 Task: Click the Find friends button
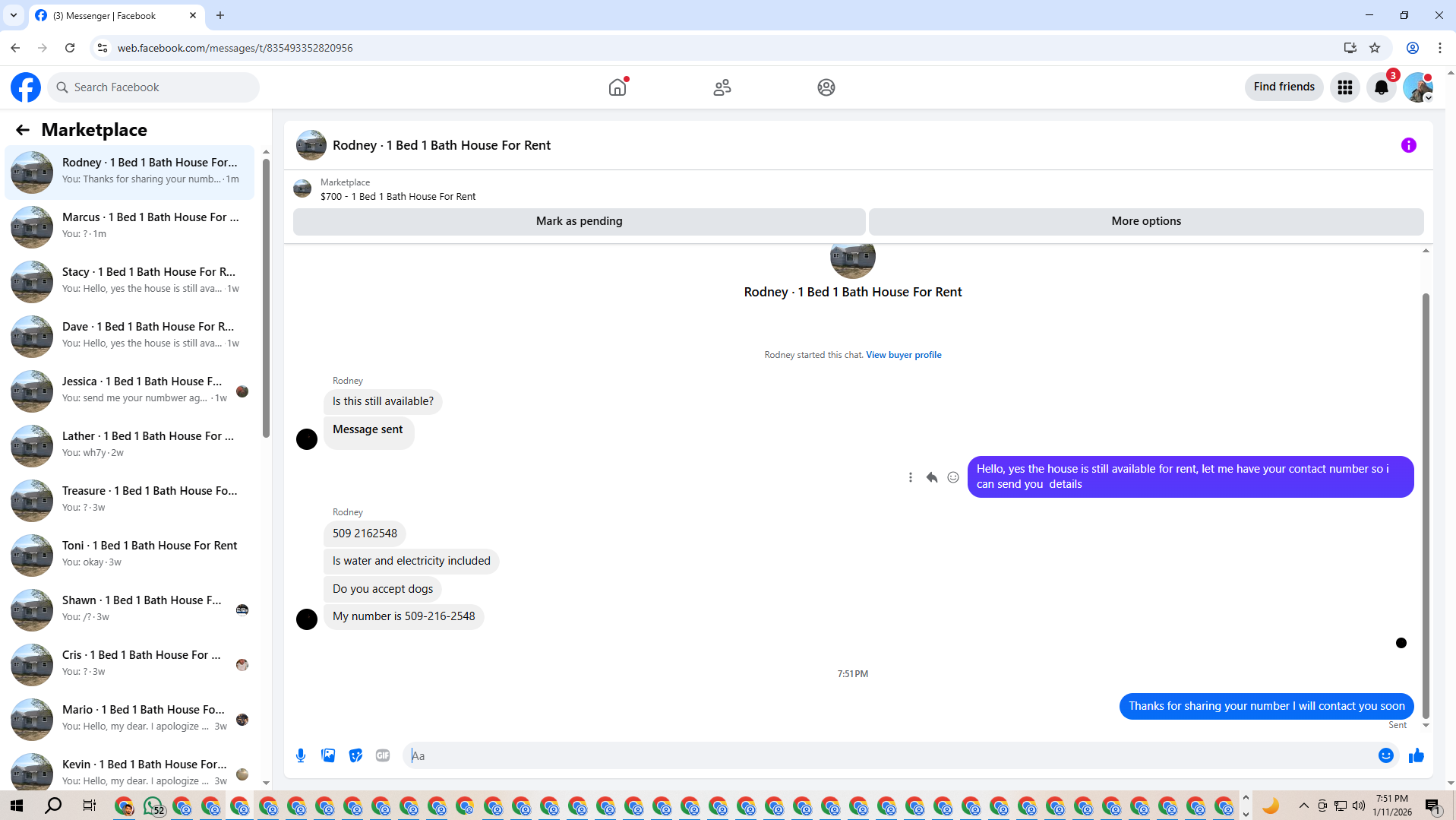tap(1284, 87)
